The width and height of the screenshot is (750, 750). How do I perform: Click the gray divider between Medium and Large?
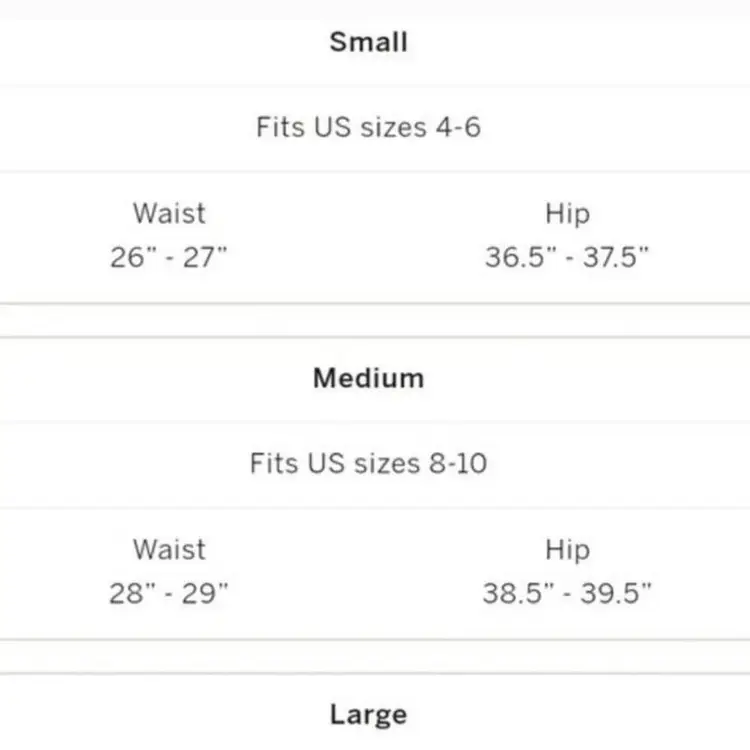click(375, 656)
